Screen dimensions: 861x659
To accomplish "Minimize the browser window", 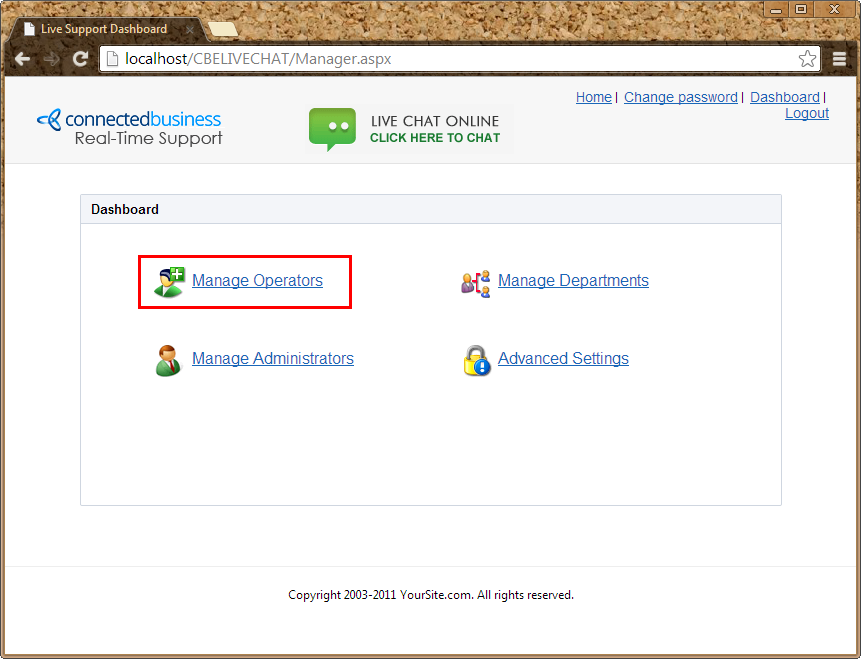I will pos(776,9).
